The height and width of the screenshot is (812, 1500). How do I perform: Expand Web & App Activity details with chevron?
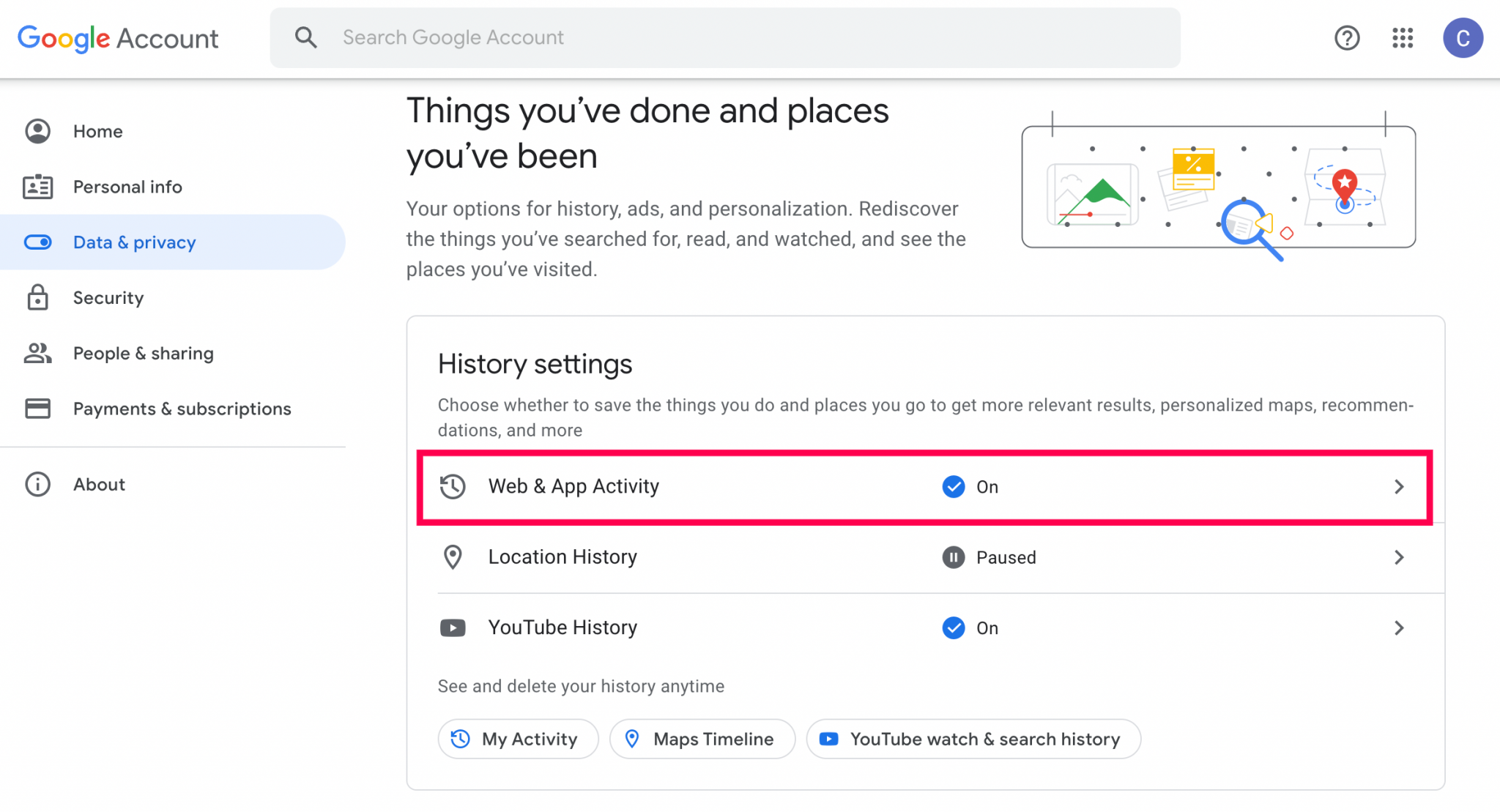1400,486
